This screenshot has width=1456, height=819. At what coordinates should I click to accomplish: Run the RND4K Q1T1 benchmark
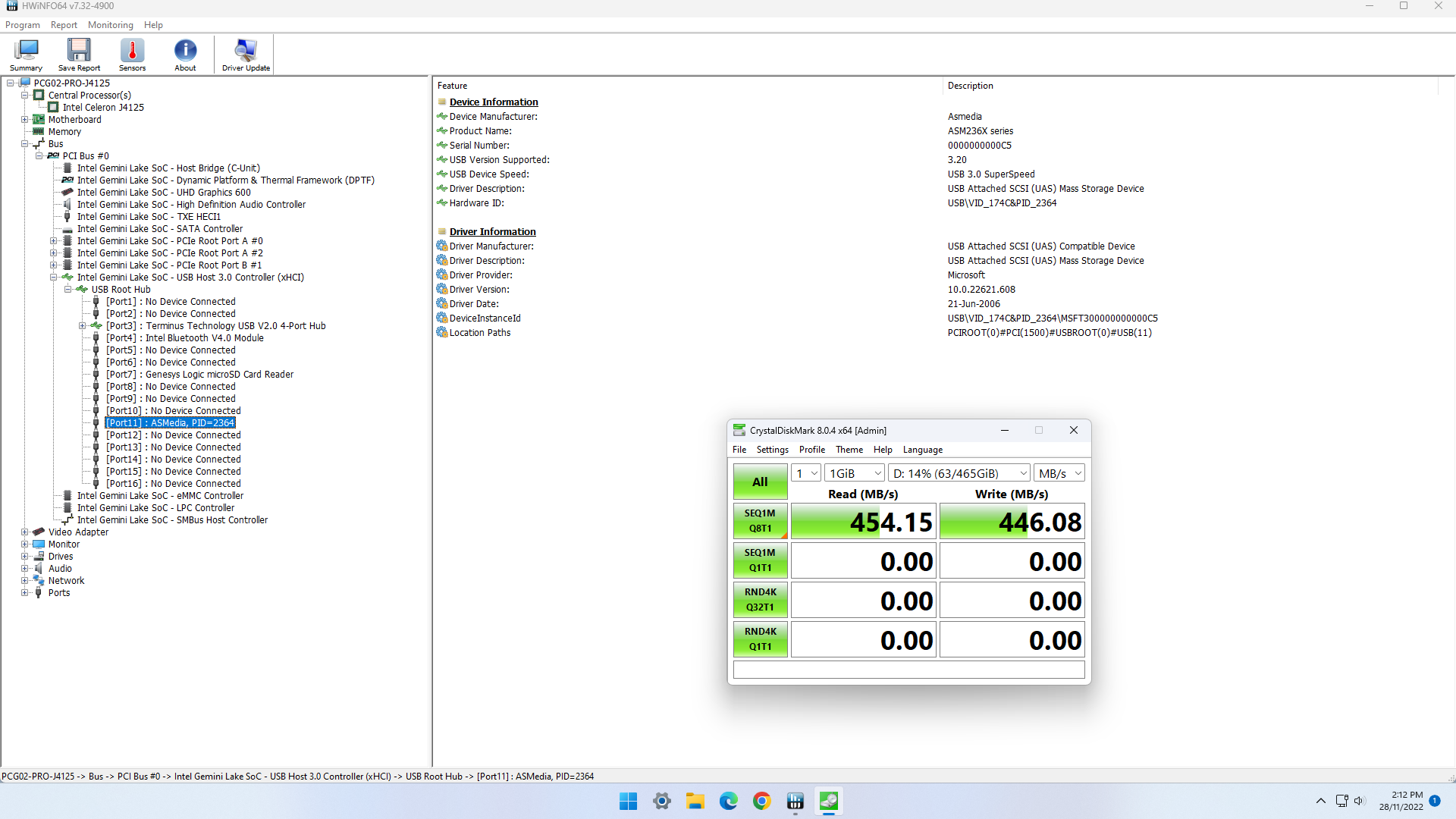click(x=760, y=639)
